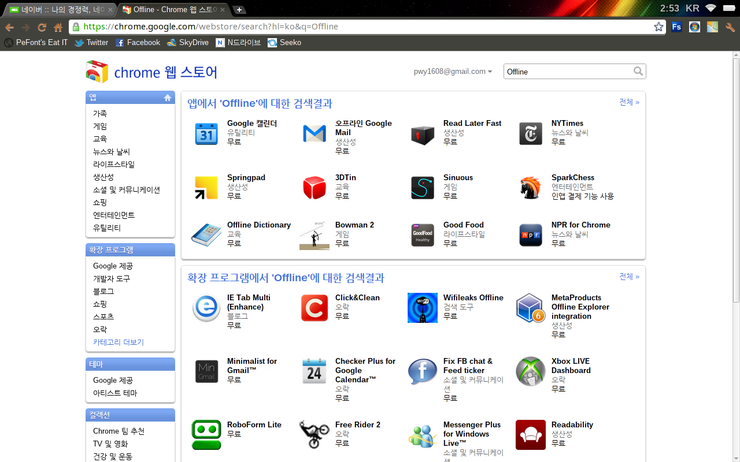Open the SparkChess horse icon
The image size is (740, 462).
530,187
